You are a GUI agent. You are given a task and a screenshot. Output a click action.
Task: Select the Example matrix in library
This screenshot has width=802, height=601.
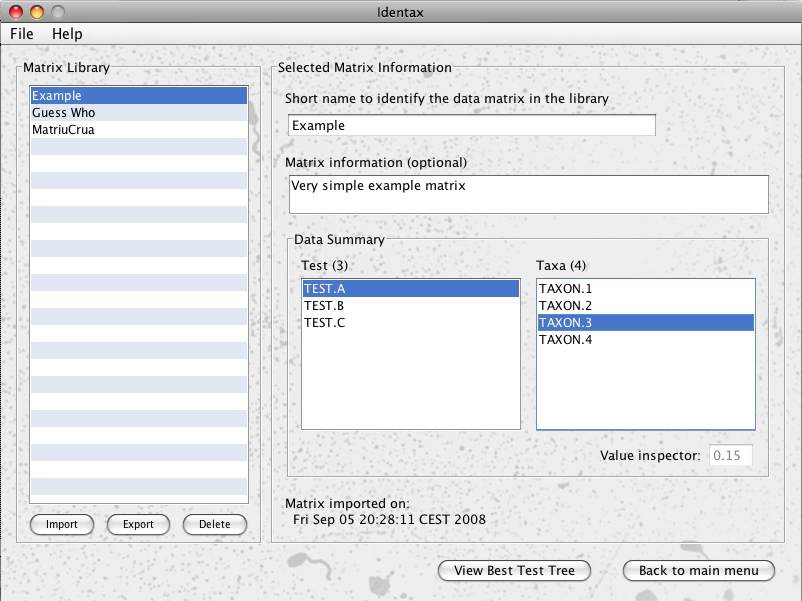tap(139, 96)
